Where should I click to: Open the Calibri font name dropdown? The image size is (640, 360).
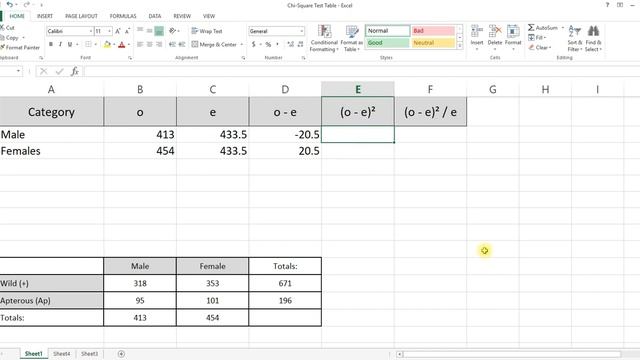pyautogui.click(x=91, y=31)
